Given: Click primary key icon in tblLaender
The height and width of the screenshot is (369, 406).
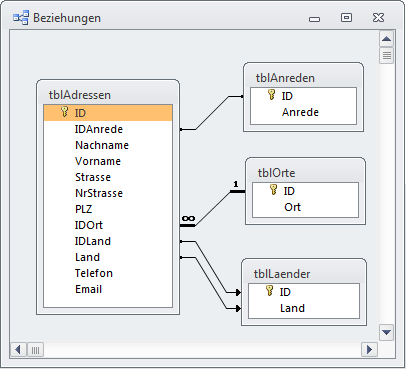Looking at the screenshot, I should point(270,291).
